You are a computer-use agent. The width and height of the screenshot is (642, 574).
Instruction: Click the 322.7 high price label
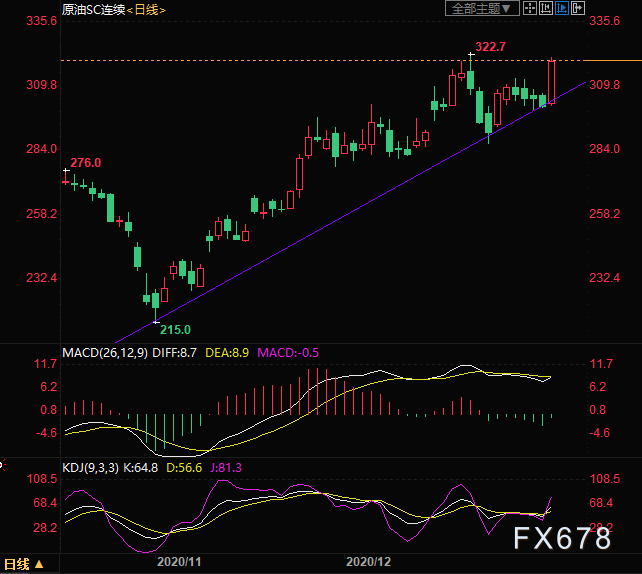(491, 47)
